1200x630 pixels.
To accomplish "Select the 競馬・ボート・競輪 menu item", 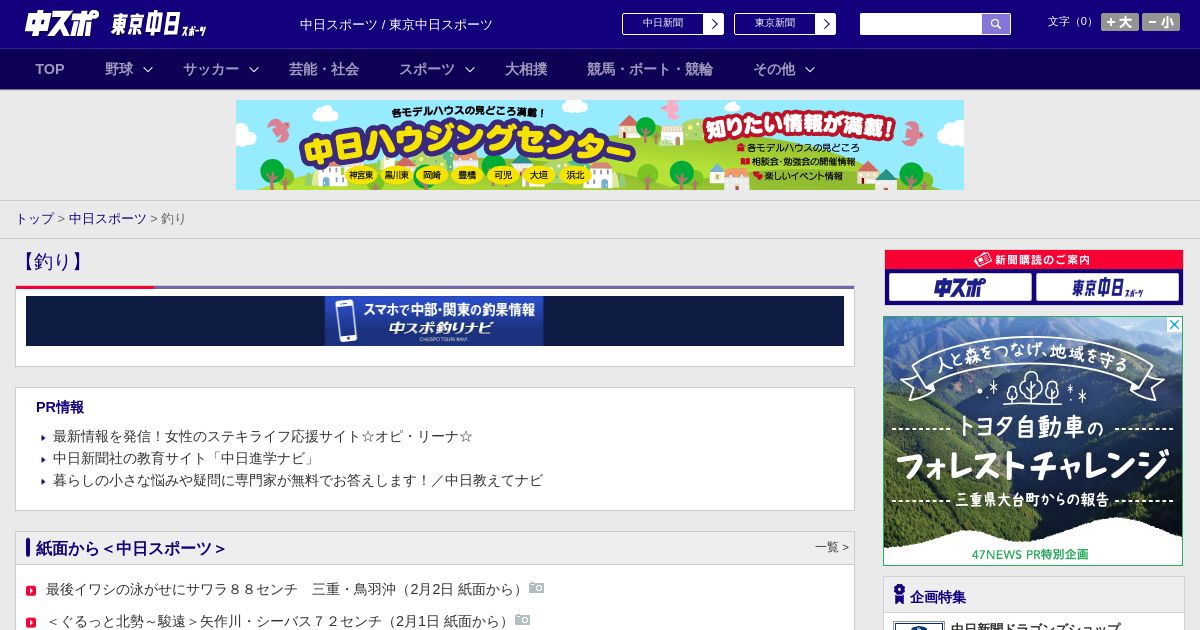I will coord(650,69).
